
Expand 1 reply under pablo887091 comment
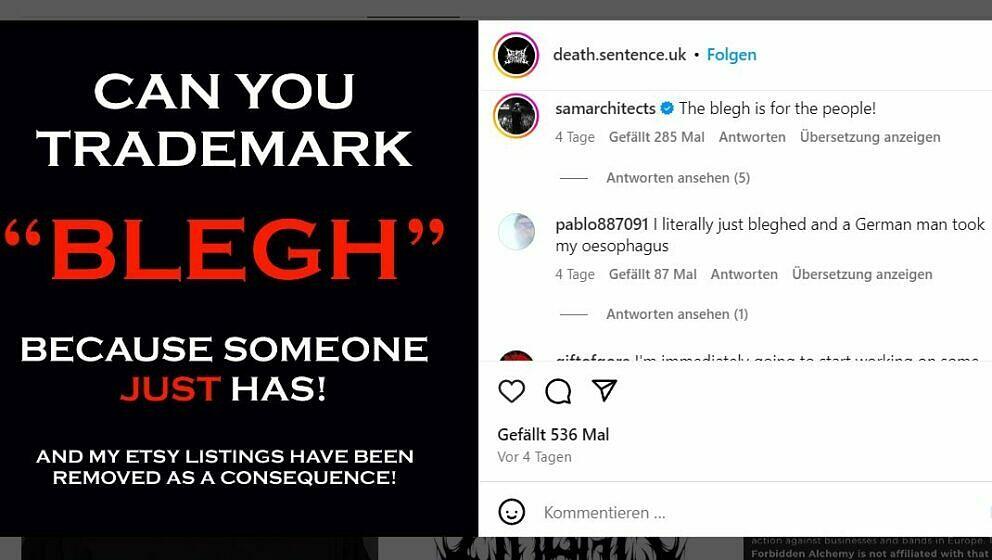click(x=676, y=314)
